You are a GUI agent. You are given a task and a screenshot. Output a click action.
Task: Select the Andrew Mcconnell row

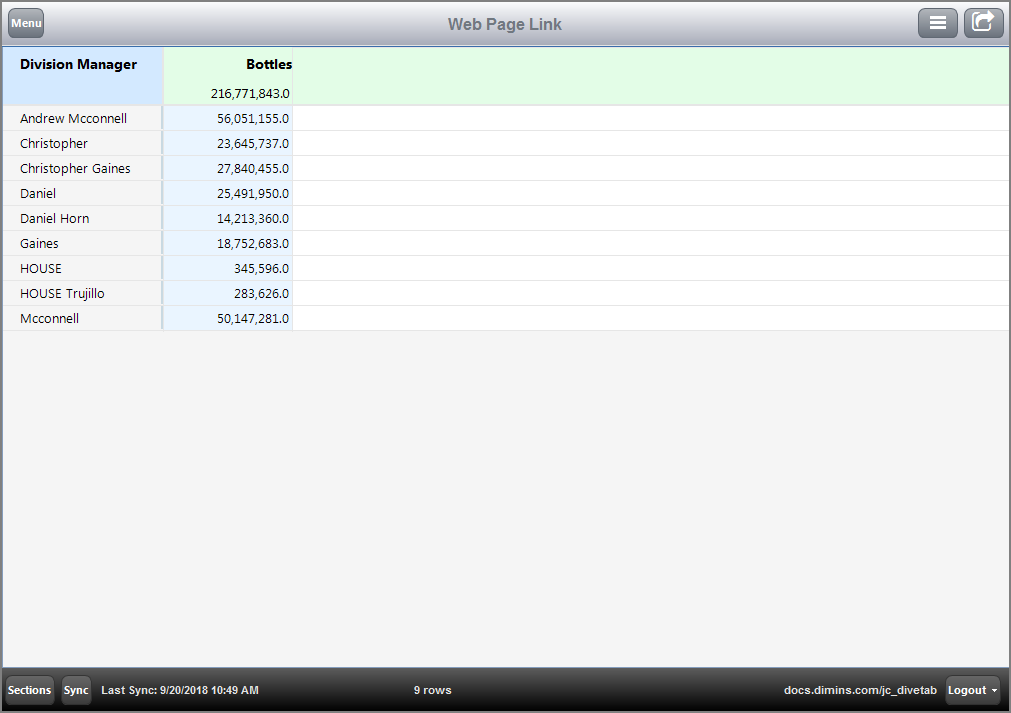(x=74, y=118)
